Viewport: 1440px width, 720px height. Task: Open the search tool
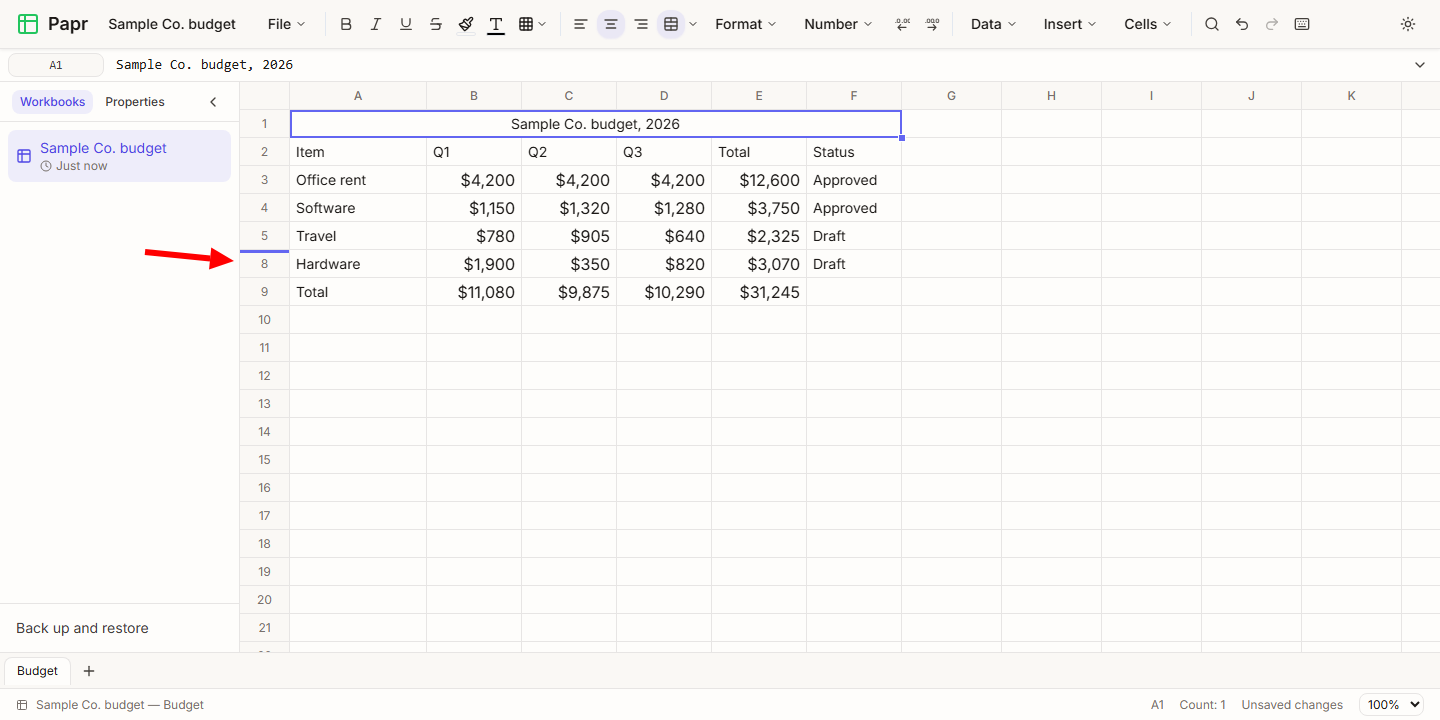click(1212, 24)
